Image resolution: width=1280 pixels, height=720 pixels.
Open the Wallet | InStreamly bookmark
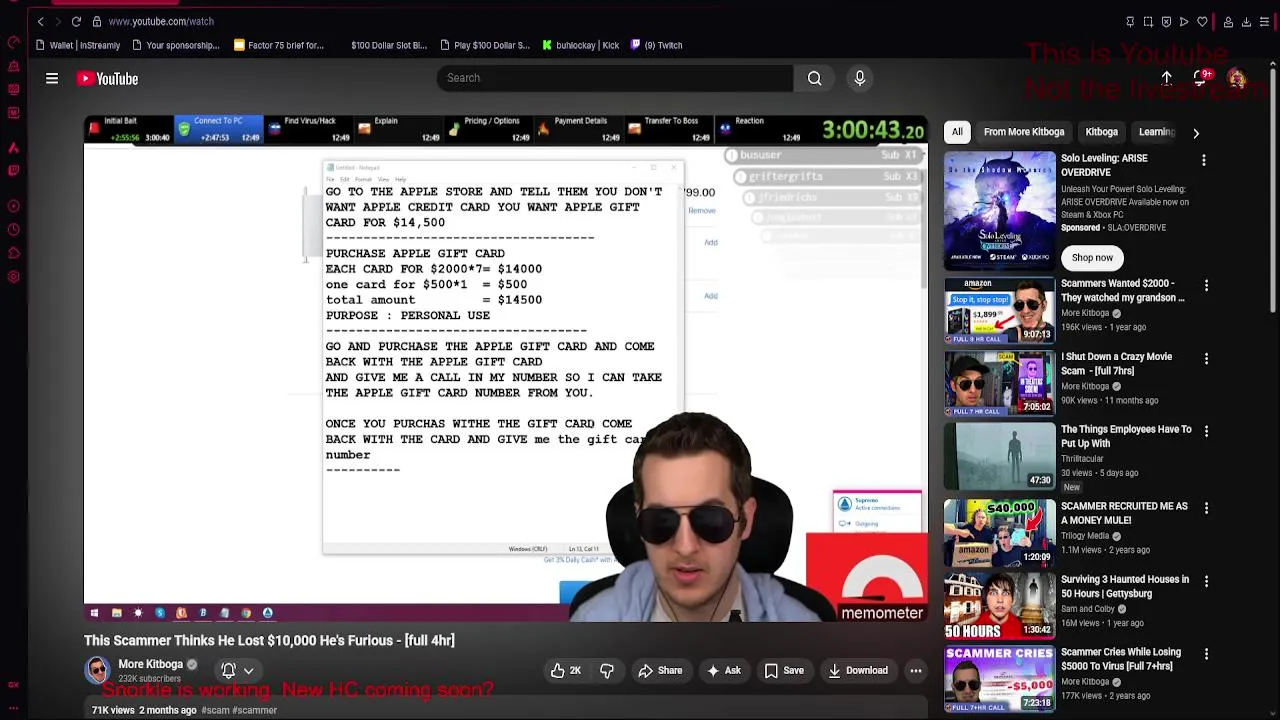coord(77,45)
